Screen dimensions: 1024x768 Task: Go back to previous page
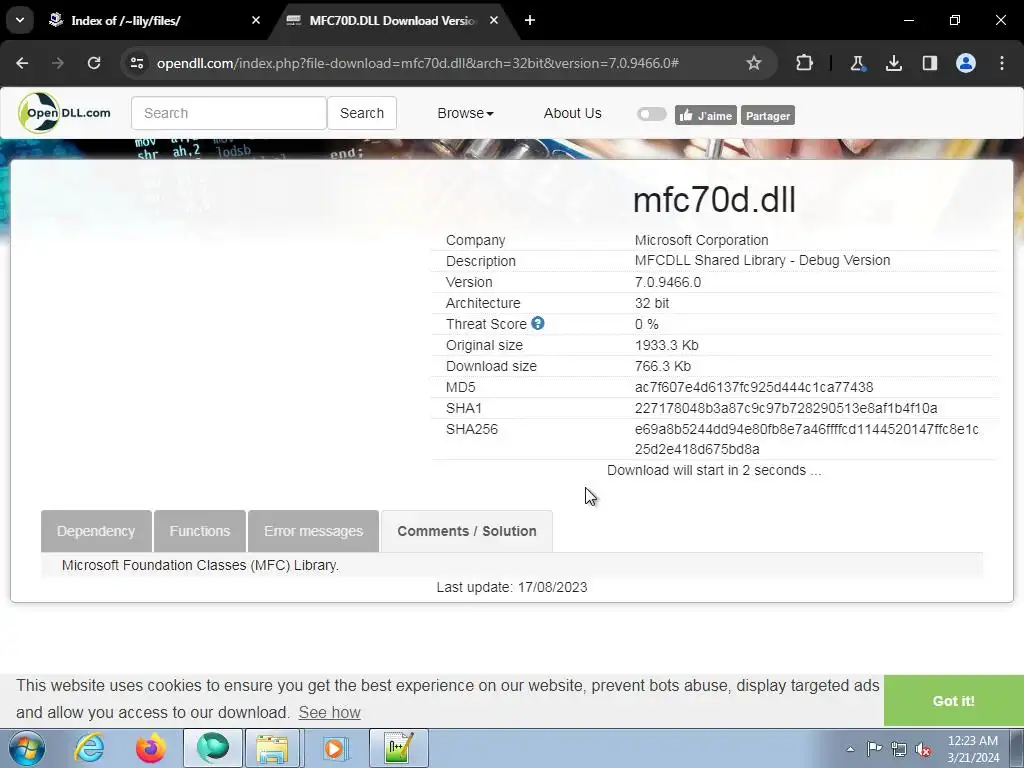22,63
